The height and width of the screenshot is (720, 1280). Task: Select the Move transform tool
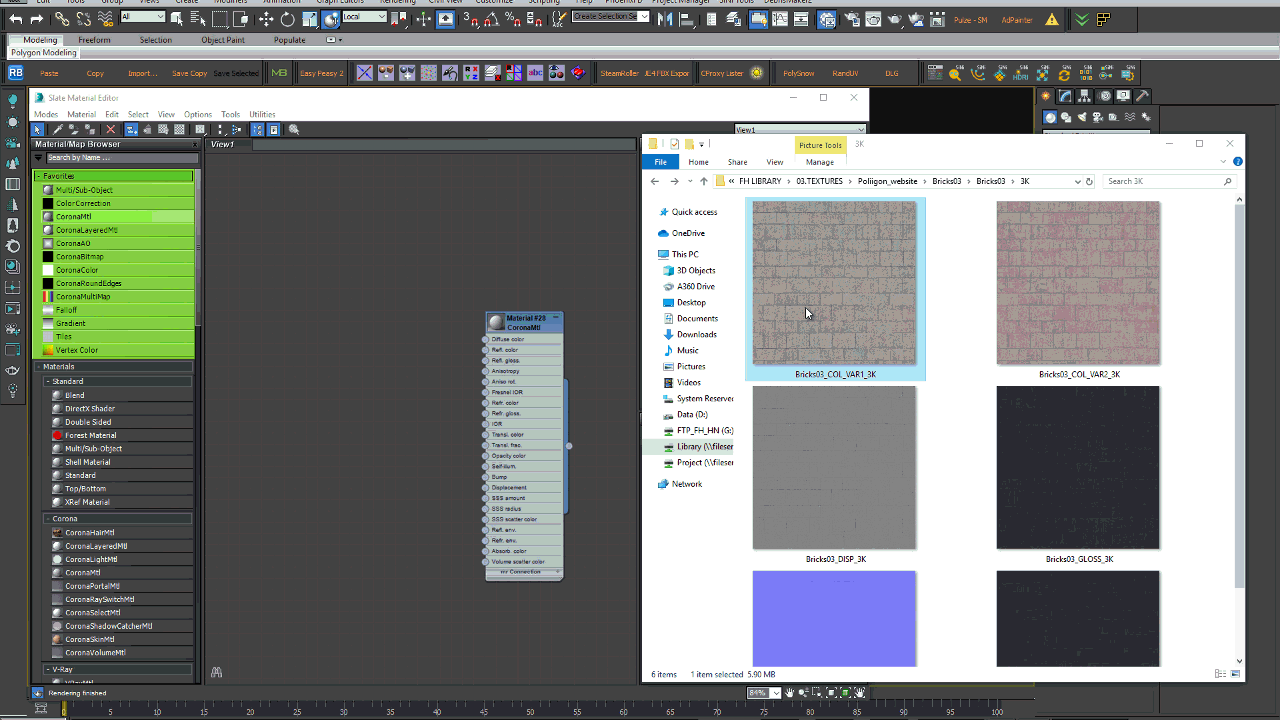(x=266, y=19)
